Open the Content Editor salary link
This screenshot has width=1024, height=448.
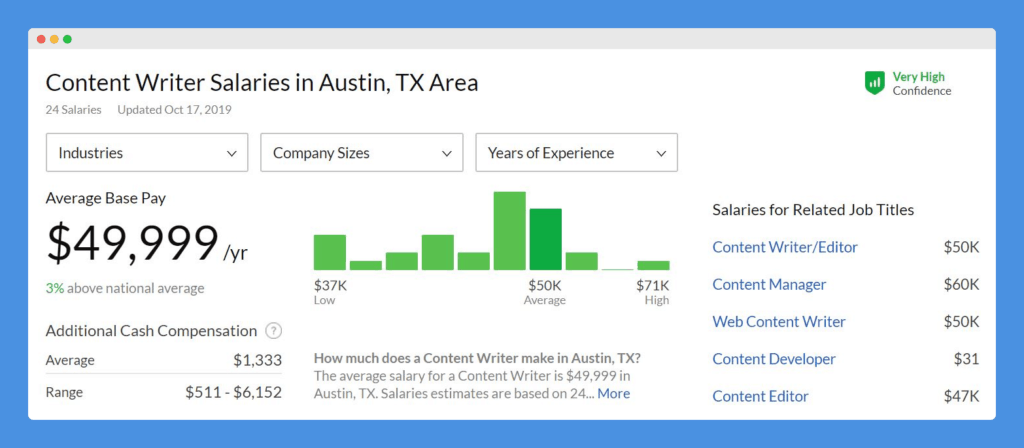pyautogui.click(x=760, y=396)
